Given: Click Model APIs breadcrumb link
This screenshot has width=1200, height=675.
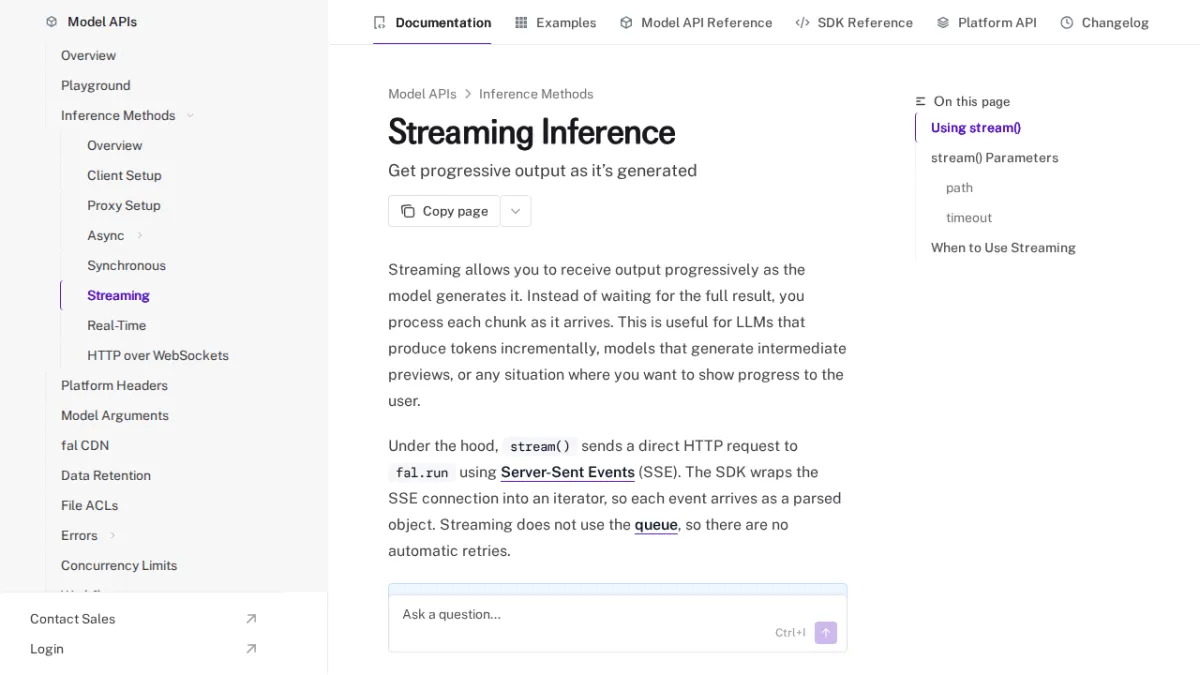Looking at the screenshot, I should pos(422,94).
